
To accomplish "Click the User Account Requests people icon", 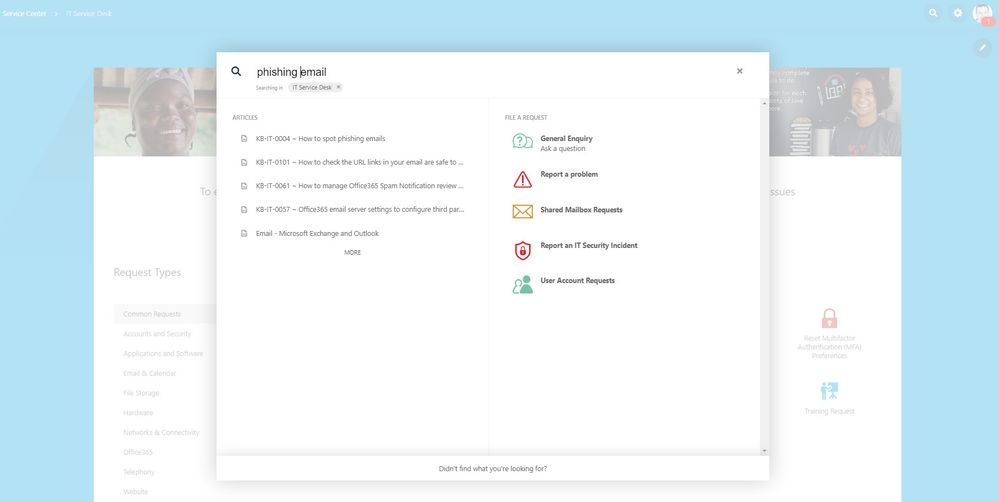I will pyautogui.click(x=522, y=284).
